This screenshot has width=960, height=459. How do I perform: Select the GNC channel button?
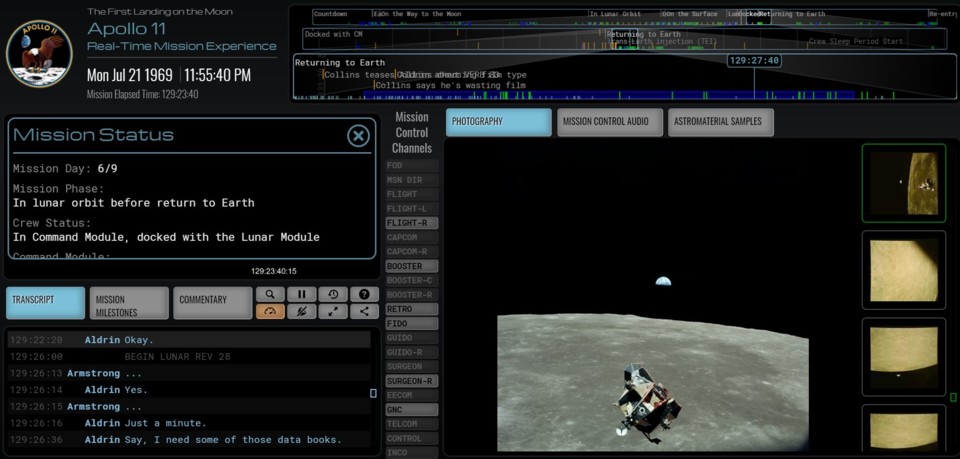(x=411, y=410)
